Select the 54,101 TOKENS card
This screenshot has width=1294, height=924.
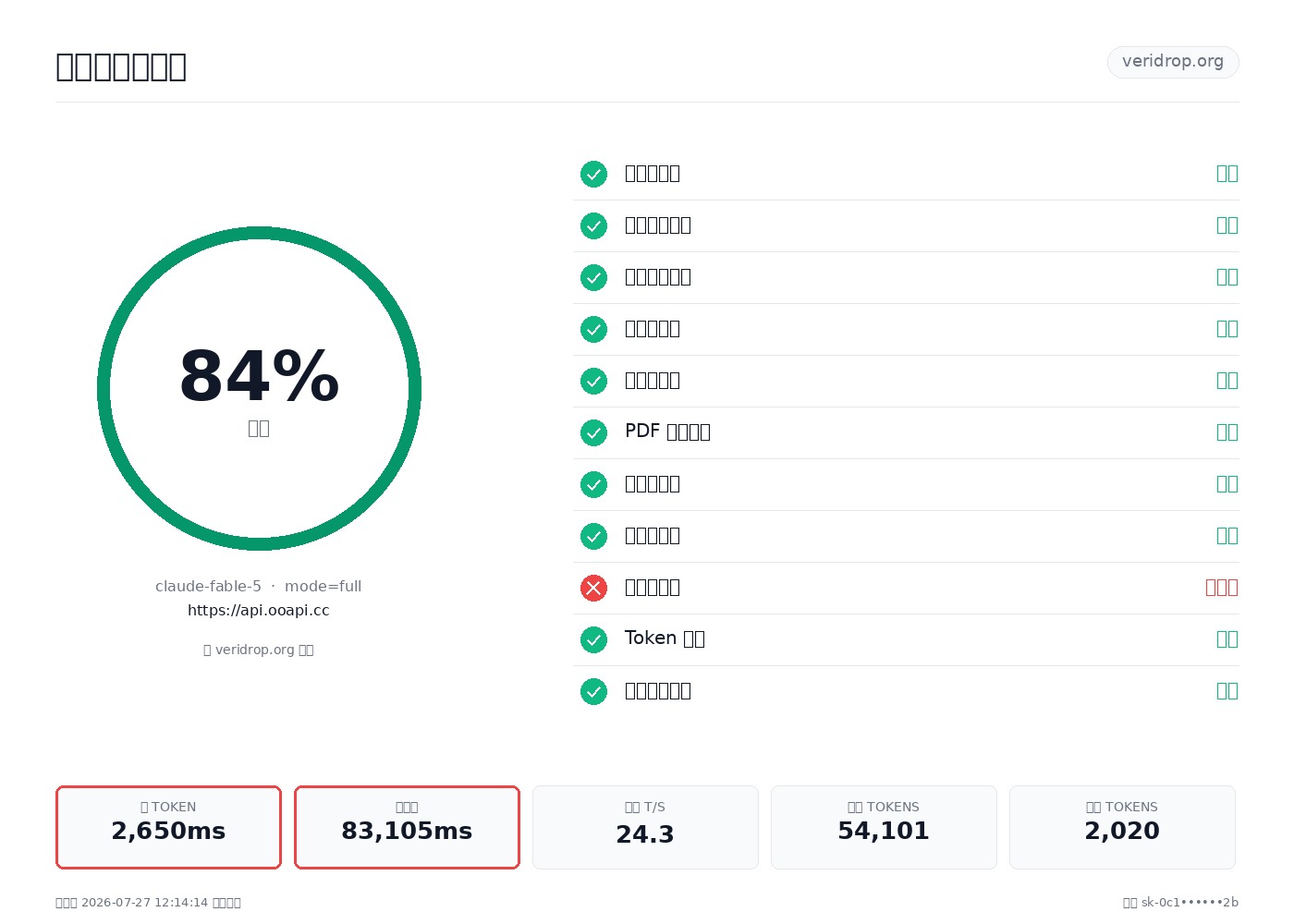point(884,827)
